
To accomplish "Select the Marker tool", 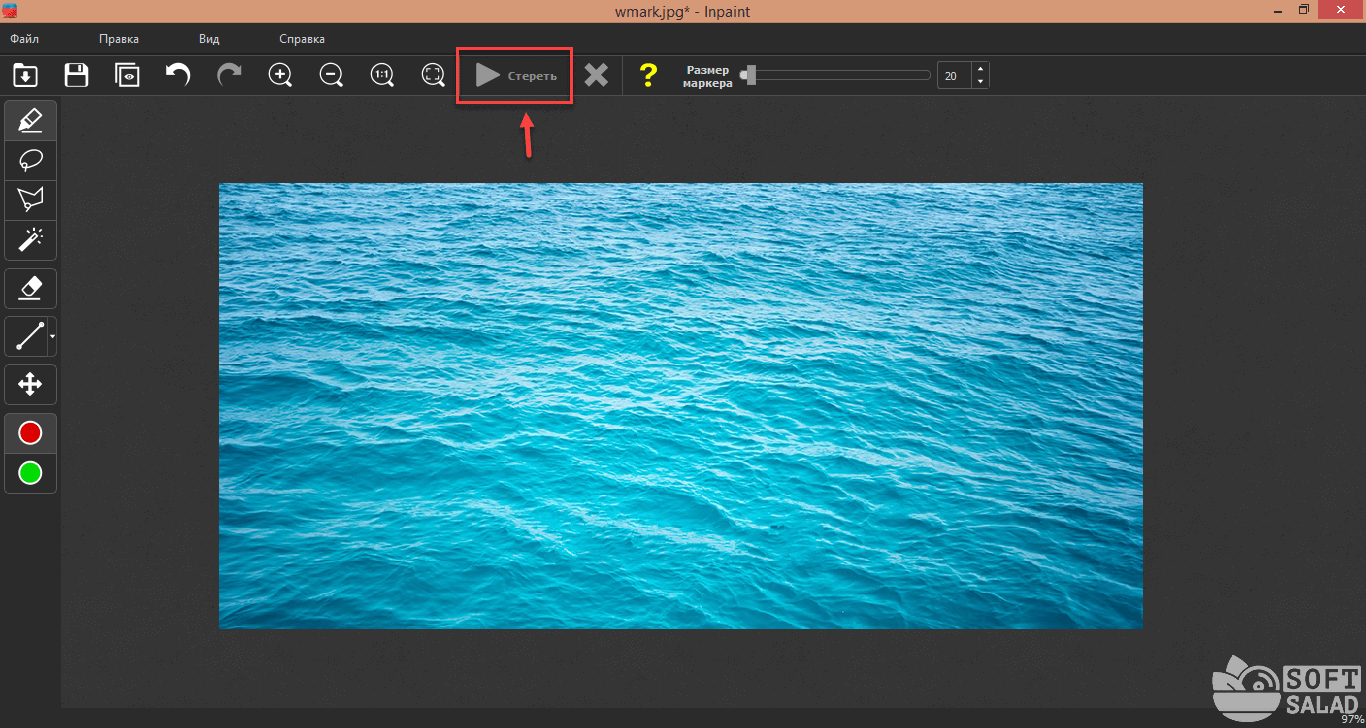I will pyautogui.click(x=30, y=120).
